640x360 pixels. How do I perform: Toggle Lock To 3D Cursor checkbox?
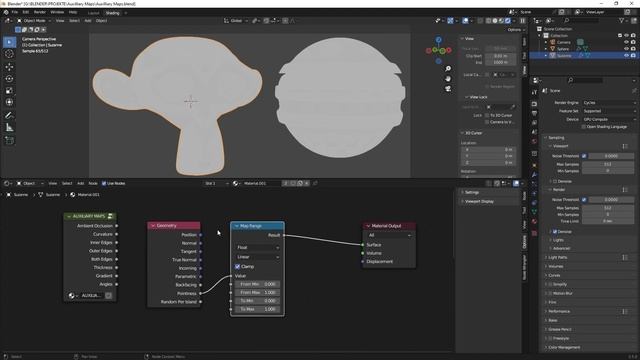(487, 116)
